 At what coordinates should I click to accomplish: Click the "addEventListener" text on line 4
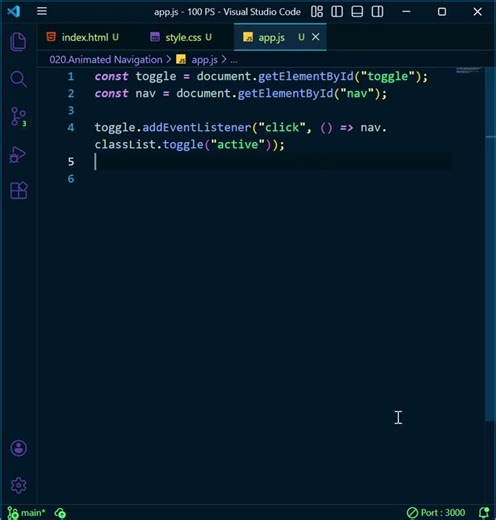[197, 127]
